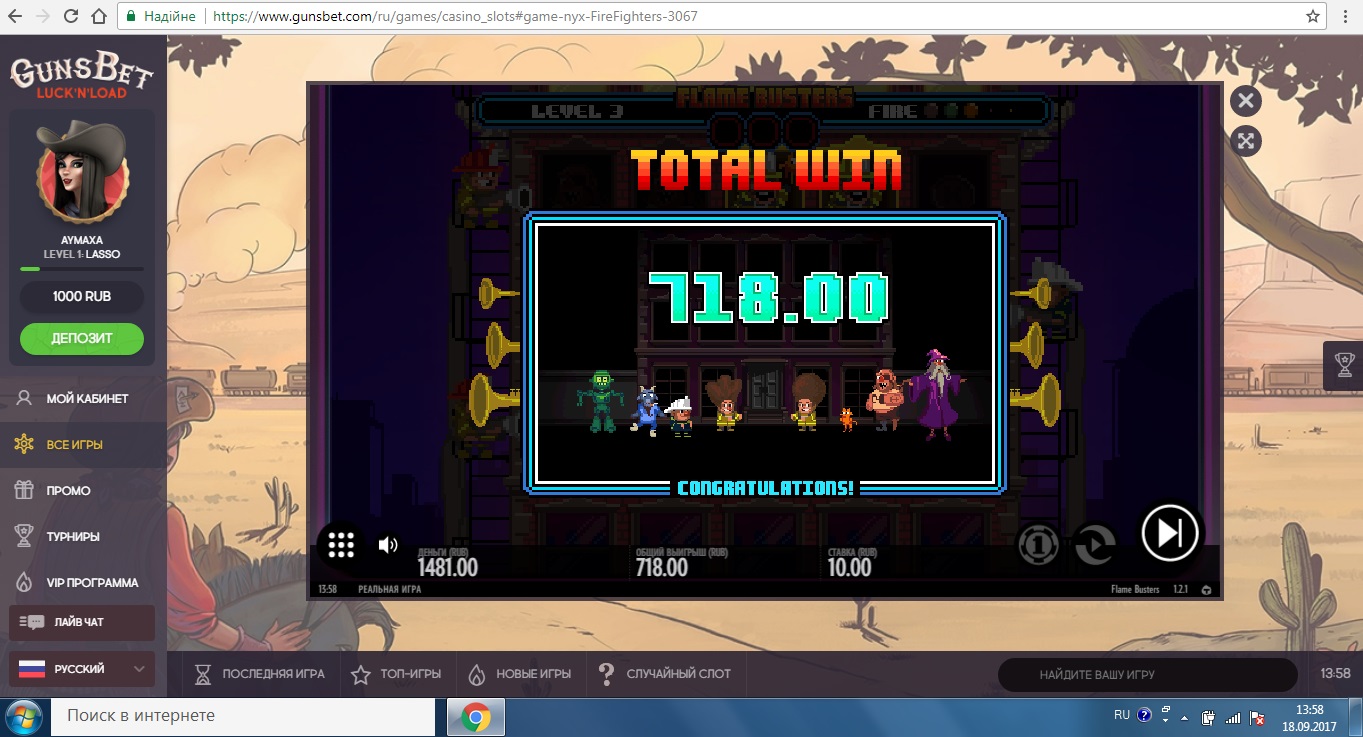Click the TOTAL WIN 718.00 amount
Viewport: 1363px width, 737px height.
point(768,296)
